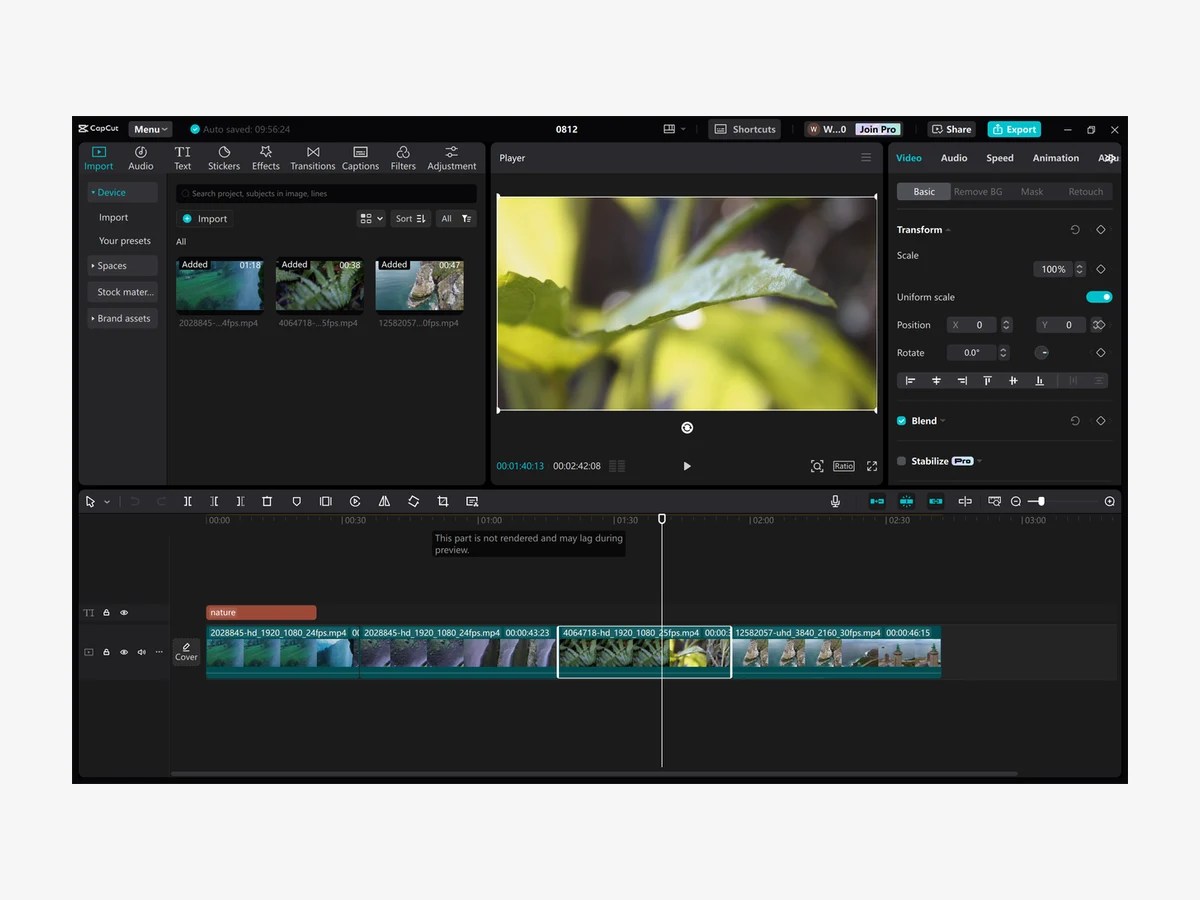This screenshot has height=900, width=1200.
Task: Open the Transitions panel
Action: pos(313,158)
